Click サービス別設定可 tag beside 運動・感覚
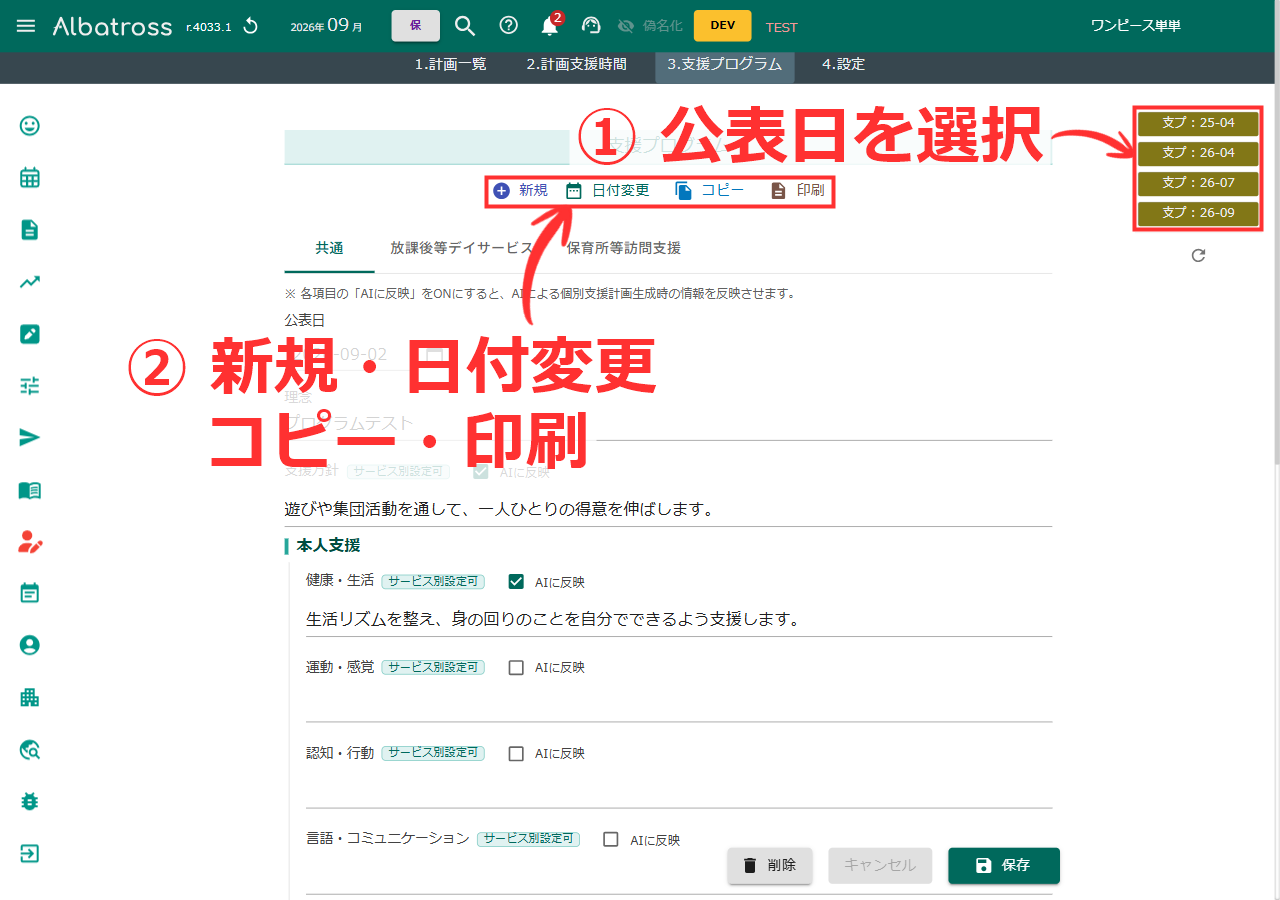Screen dimensions: 1280x900 coord(434,667)
